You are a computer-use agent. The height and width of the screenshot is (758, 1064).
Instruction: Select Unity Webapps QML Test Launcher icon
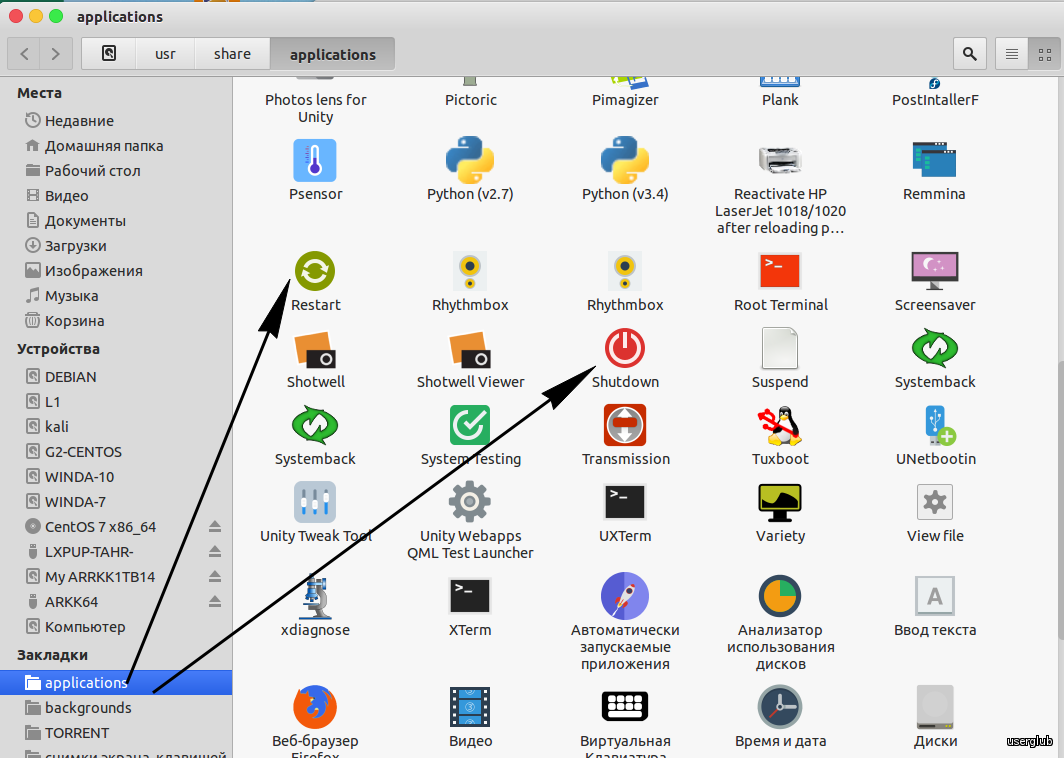pos(470,502)
